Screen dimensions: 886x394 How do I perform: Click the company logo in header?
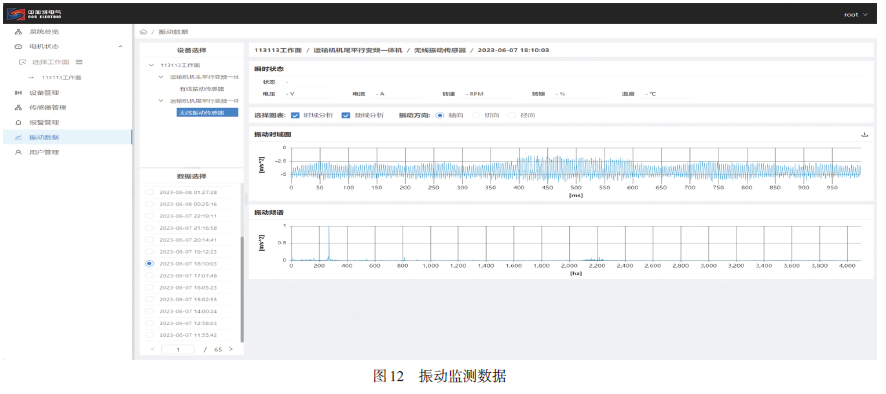33,14
